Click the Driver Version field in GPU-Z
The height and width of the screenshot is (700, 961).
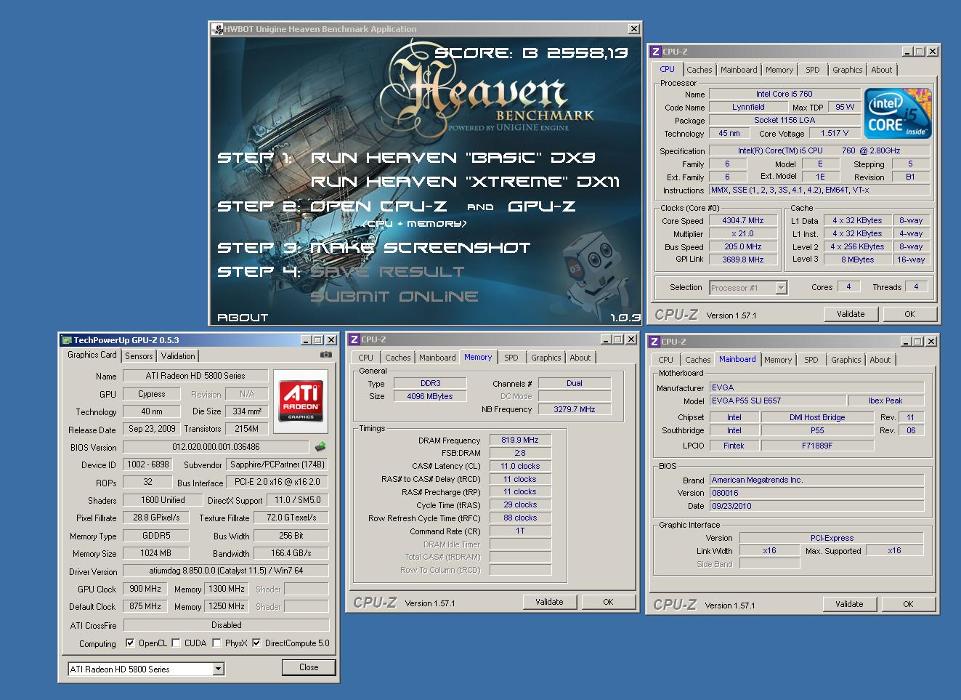226,571
